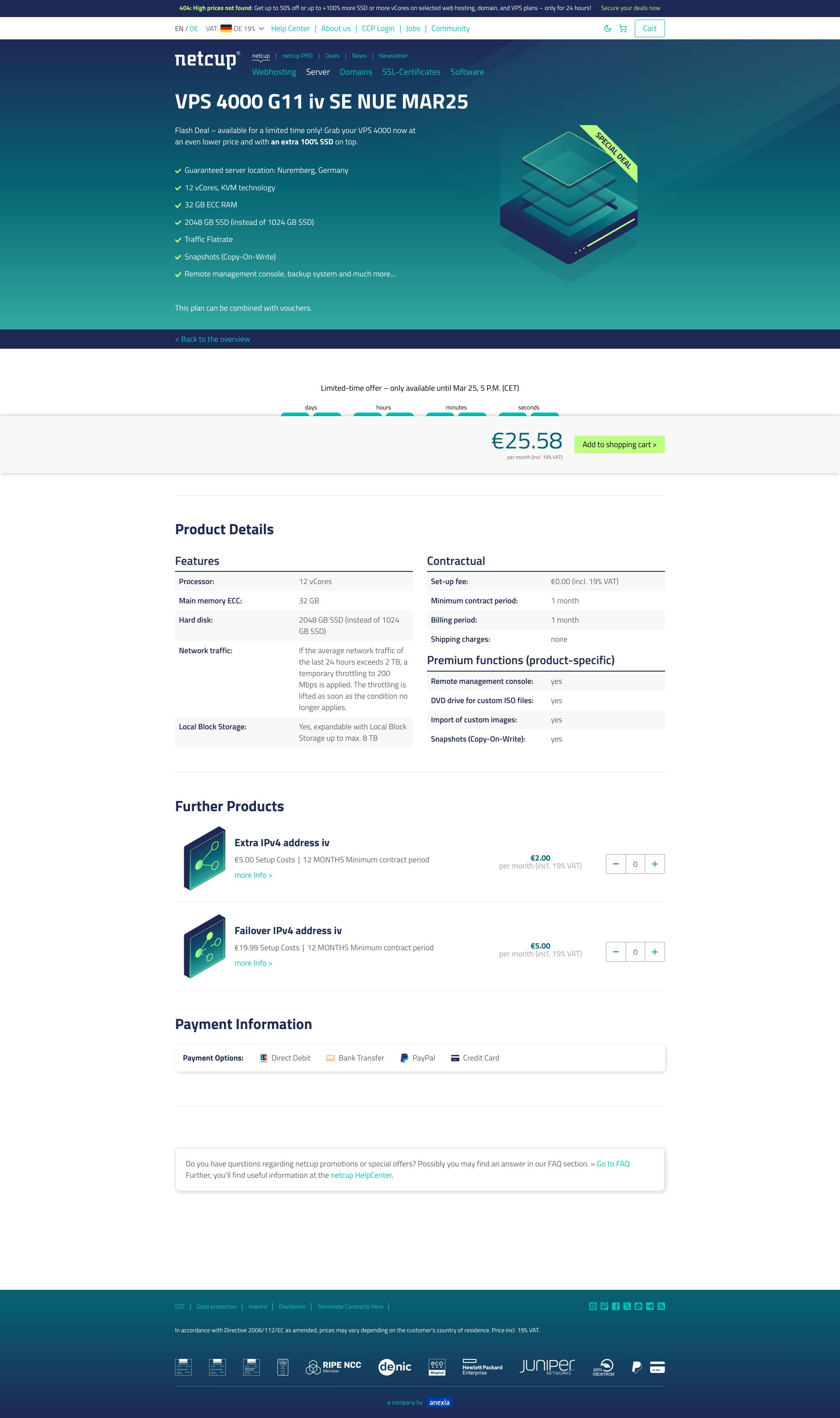Image resolution: width=840 pixels, height=1418 pixels.
Task: Click the PayPal payment option icon
Action: tap(404, 1057)
